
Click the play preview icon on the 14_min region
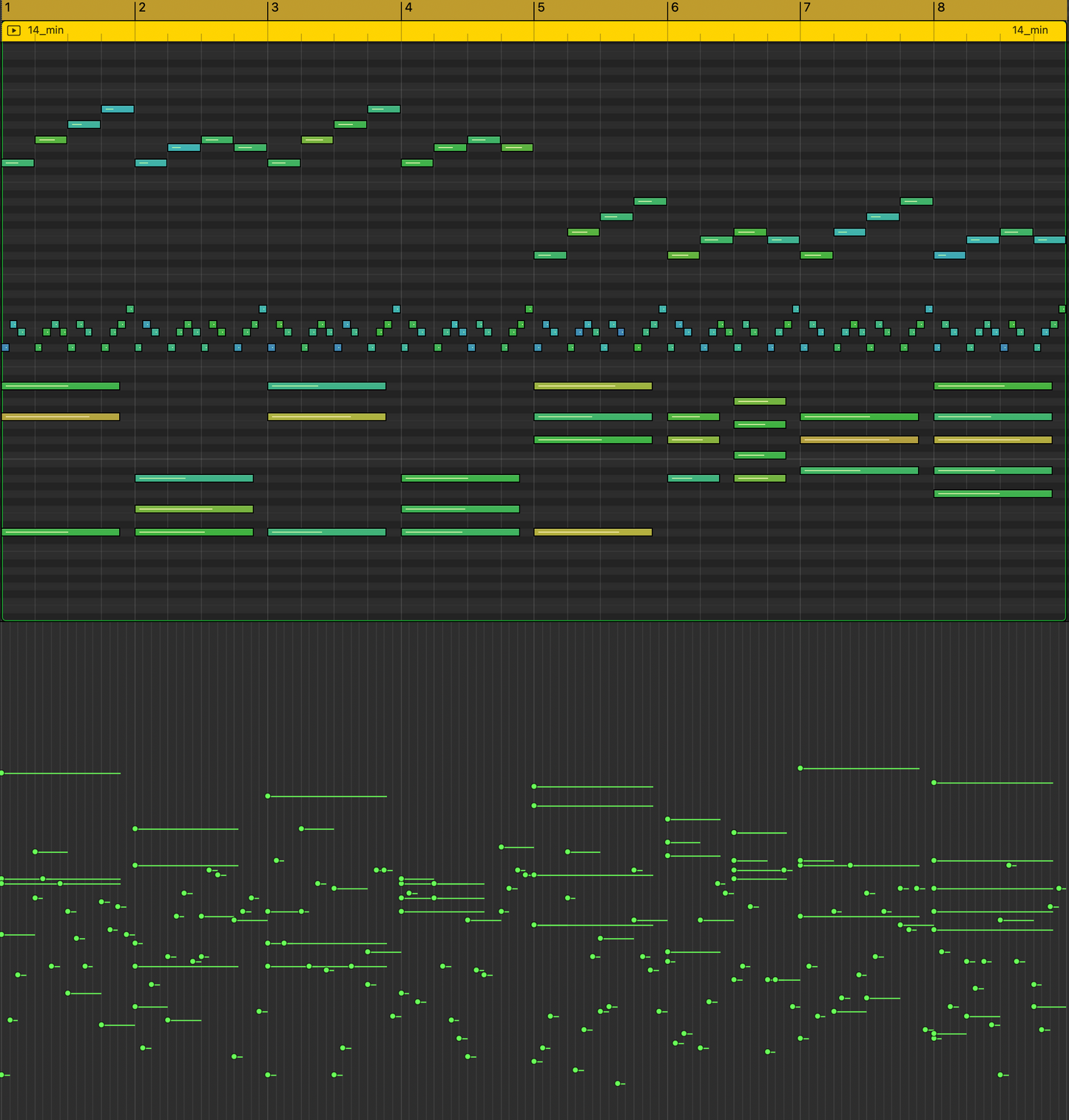(x=13, y=30)
